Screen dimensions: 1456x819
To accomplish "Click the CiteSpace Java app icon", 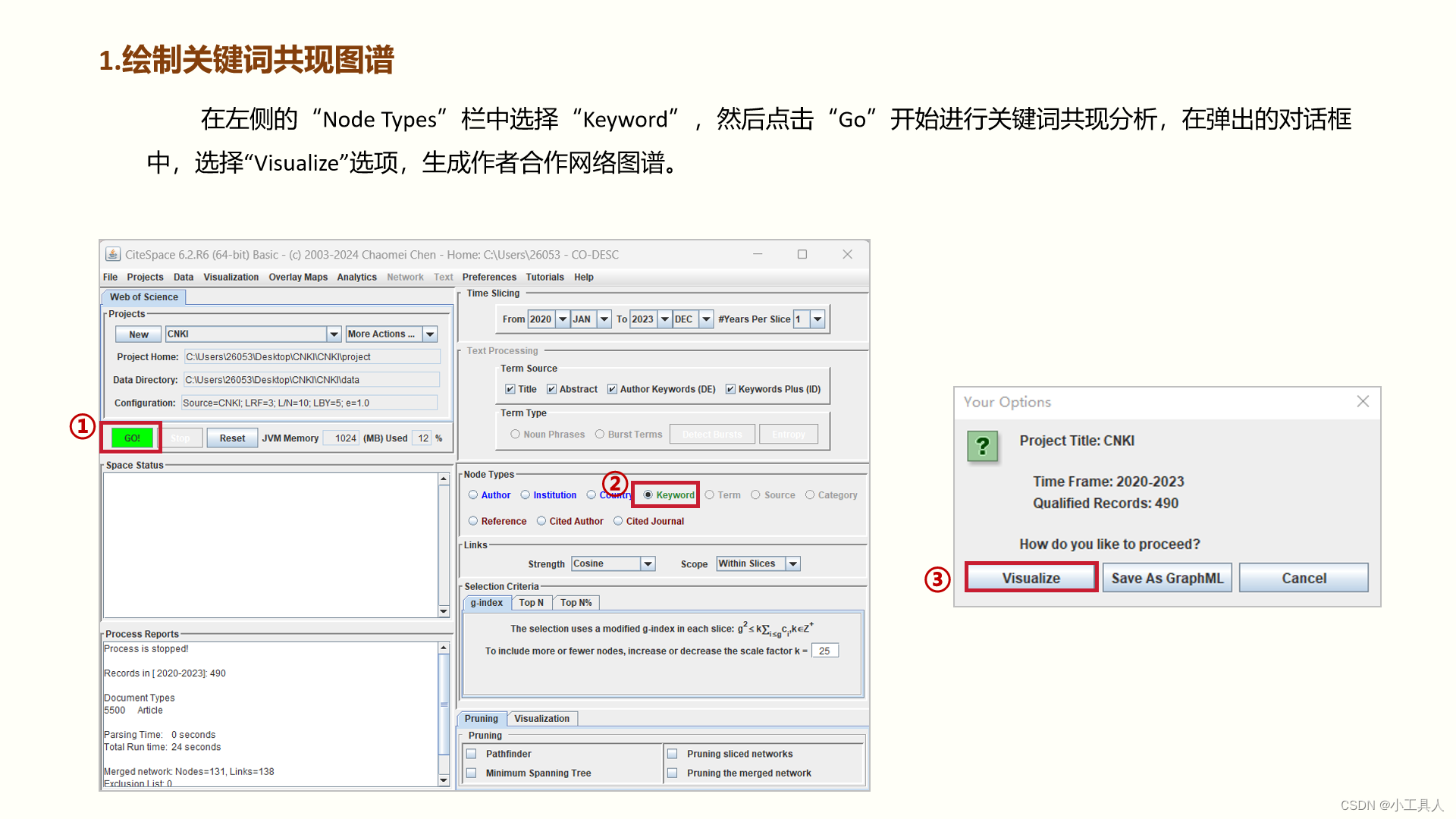I will click(x=113, y=254).
